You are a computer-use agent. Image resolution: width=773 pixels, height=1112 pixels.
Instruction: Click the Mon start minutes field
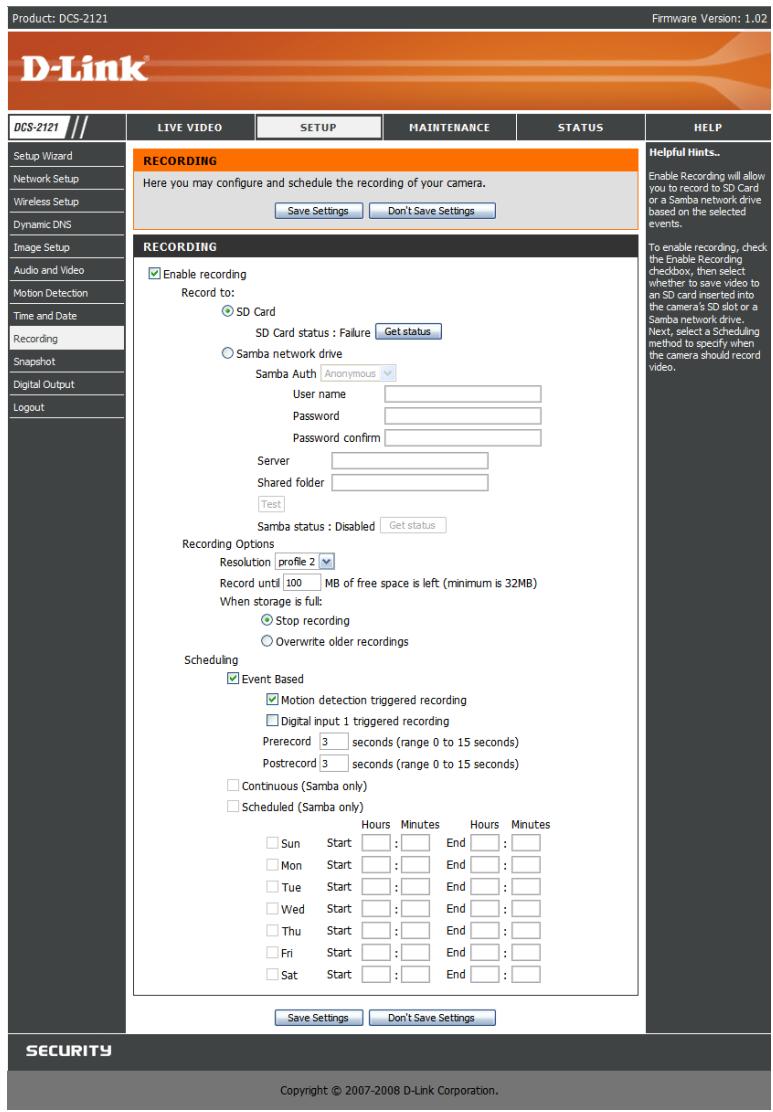(416, 864)
